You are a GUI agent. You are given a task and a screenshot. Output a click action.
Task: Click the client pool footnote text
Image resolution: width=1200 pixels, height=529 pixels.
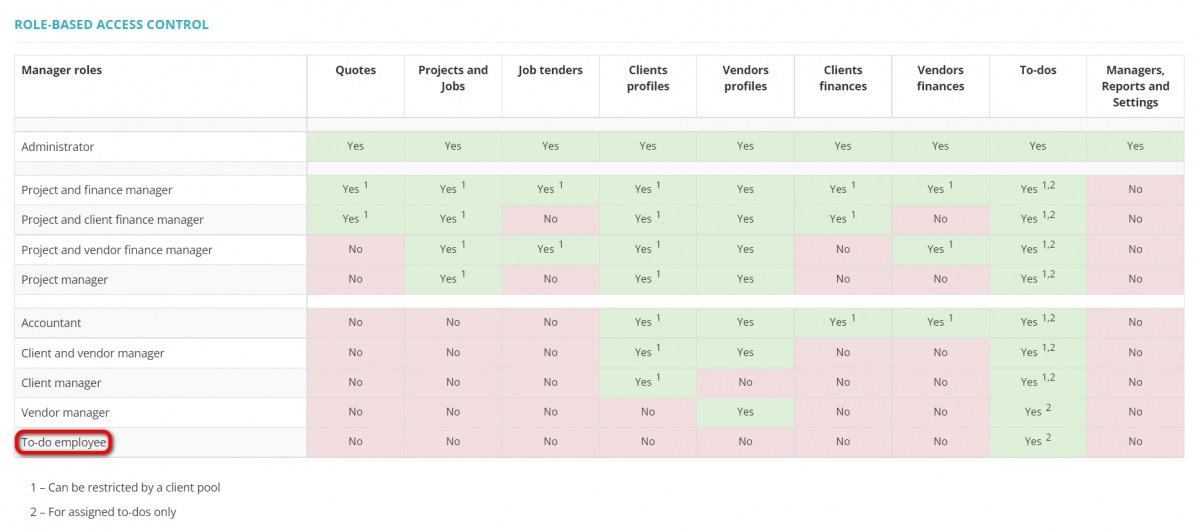tap(125, 488)
